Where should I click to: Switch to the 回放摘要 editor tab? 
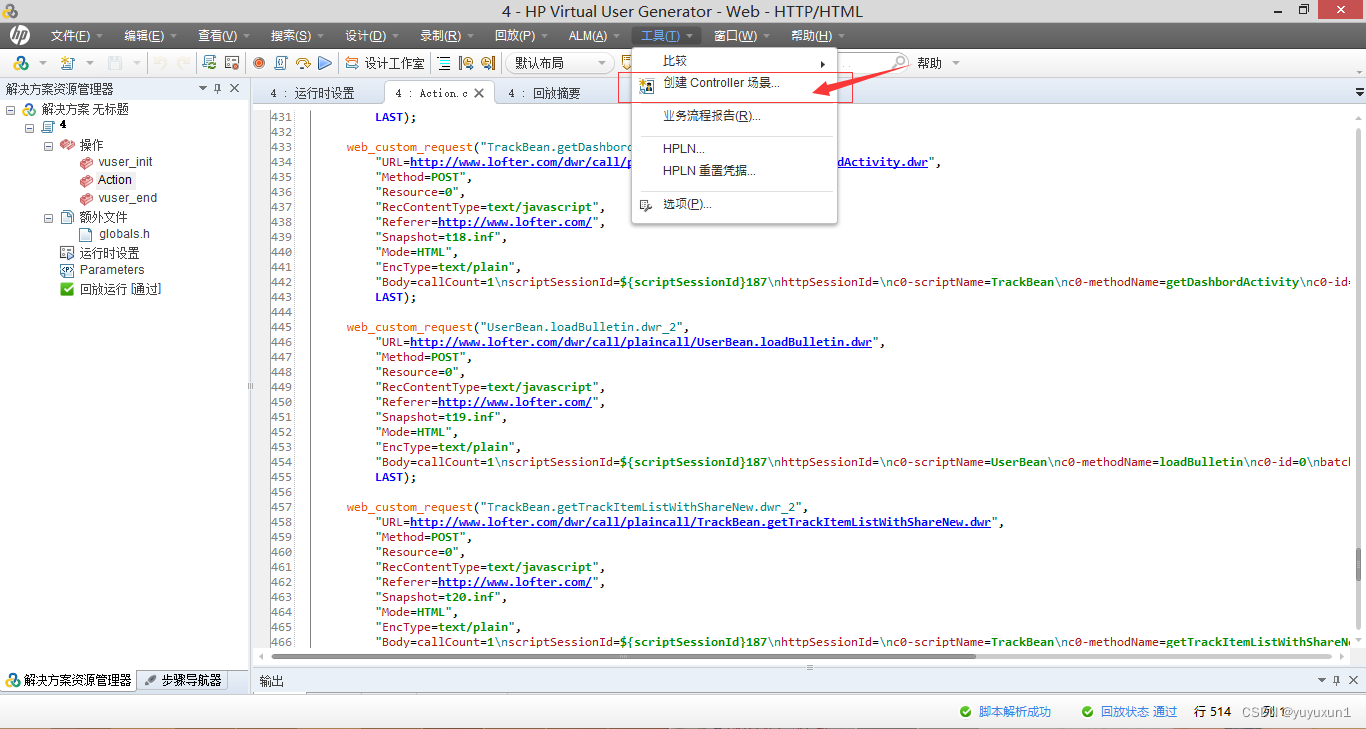click(544, 93)
